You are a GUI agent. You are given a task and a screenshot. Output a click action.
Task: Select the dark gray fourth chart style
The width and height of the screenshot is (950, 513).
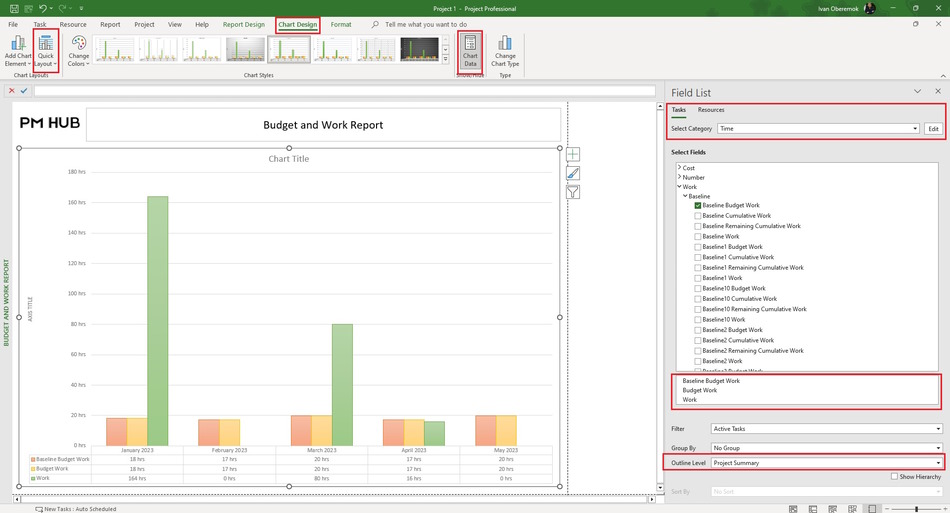pyautogui.click(x=245, y=49)
